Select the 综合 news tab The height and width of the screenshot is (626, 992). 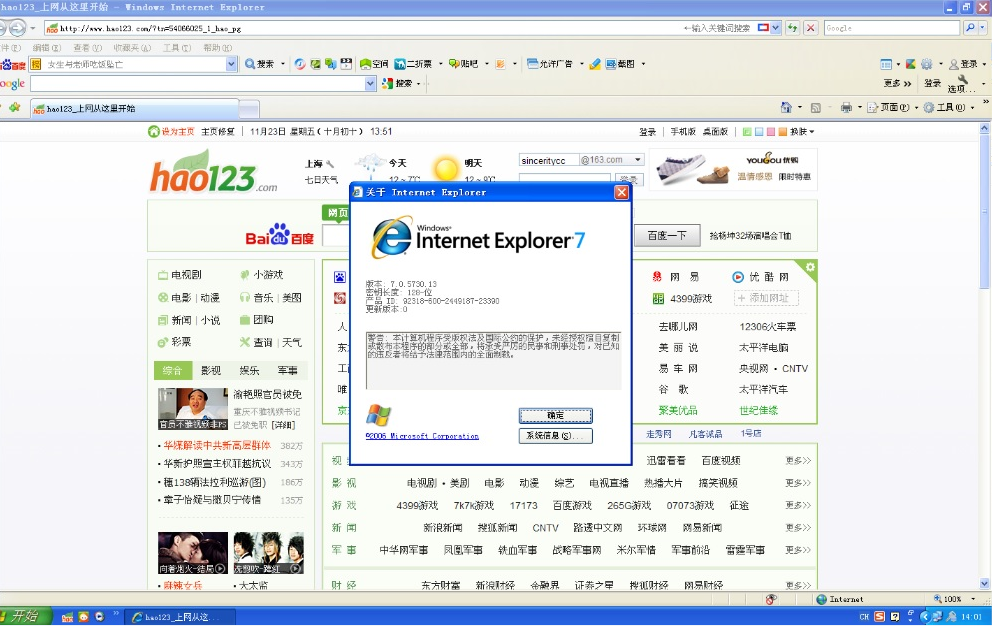172,370
